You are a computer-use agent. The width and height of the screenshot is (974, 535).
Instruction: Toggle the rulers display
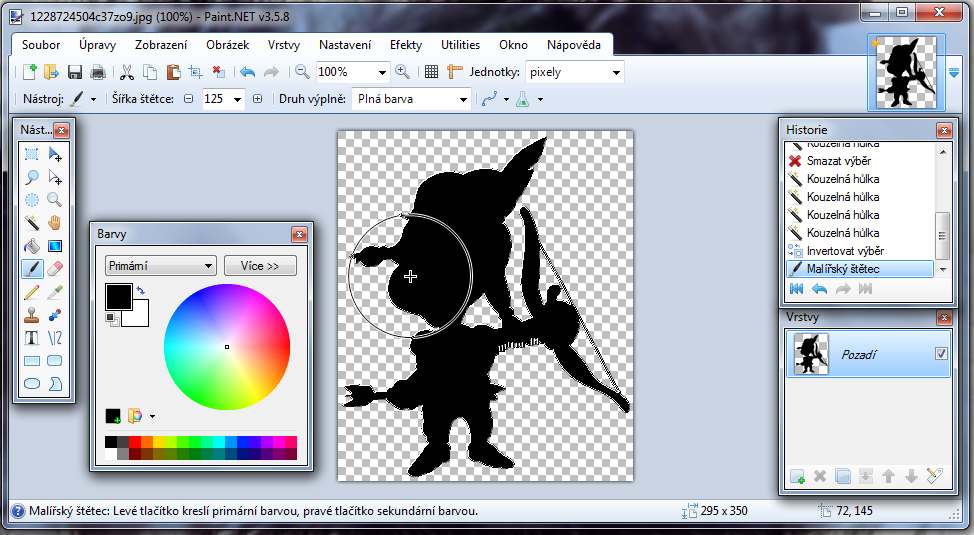pos(455,72)
